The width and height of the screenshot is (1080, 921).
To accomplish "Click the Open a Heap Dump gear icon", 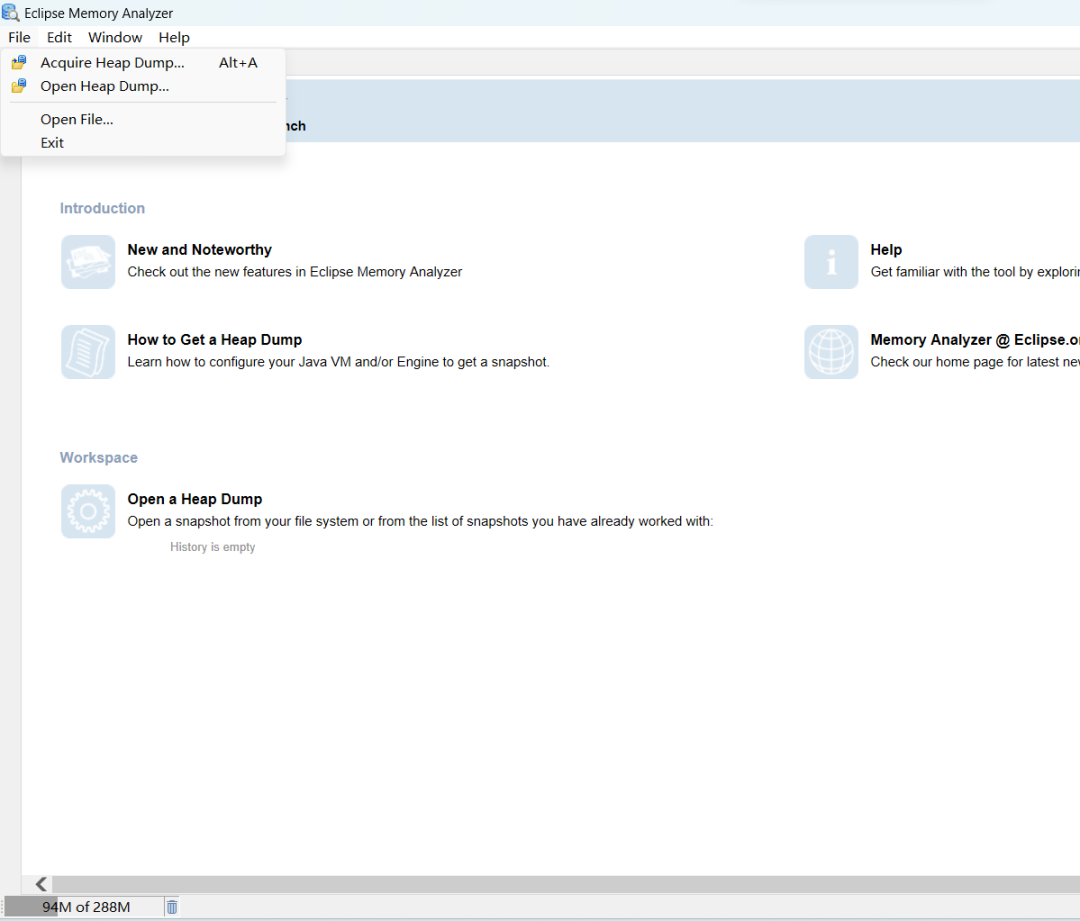I will pos(88,511).
